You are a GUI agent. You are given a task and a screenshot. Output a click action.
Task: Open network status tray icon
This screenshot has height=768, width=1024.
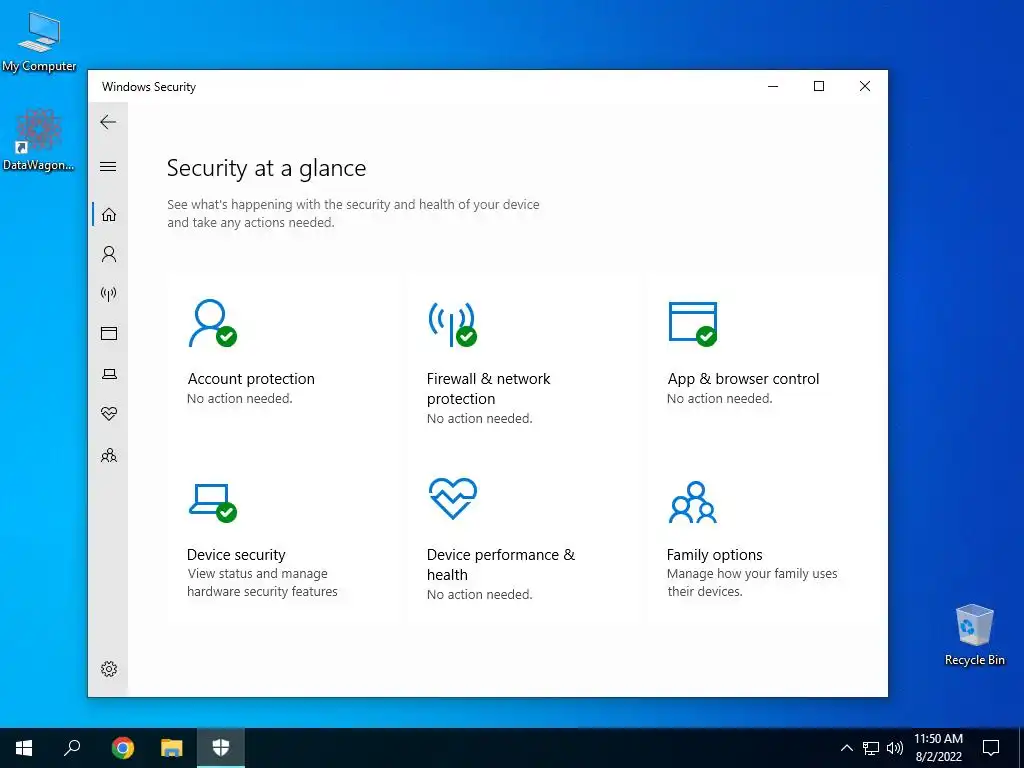pyautogui.click(x=871, y=748)
